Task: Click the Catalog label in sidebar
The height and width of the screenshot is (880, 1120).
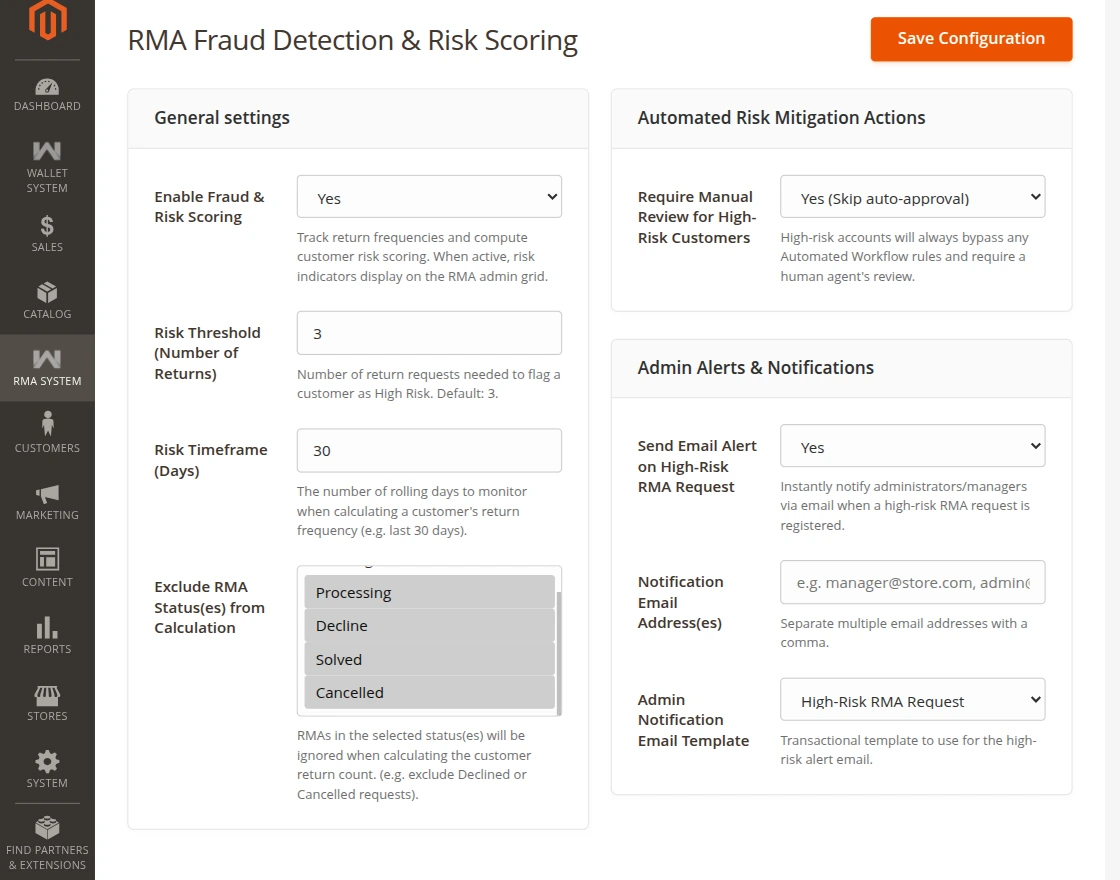Action: pyautogui.click(x=47, y=314)
